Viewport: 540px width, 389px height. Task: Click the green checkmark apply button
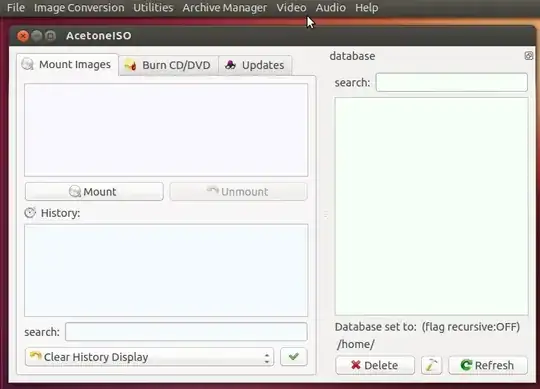(293, 357)
